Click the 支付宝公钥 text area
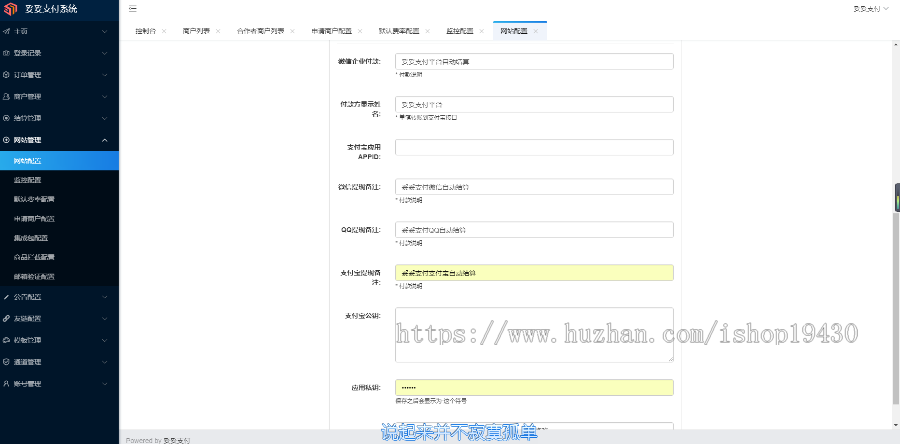This screenshot has width=900, height=444. (534, 335)
